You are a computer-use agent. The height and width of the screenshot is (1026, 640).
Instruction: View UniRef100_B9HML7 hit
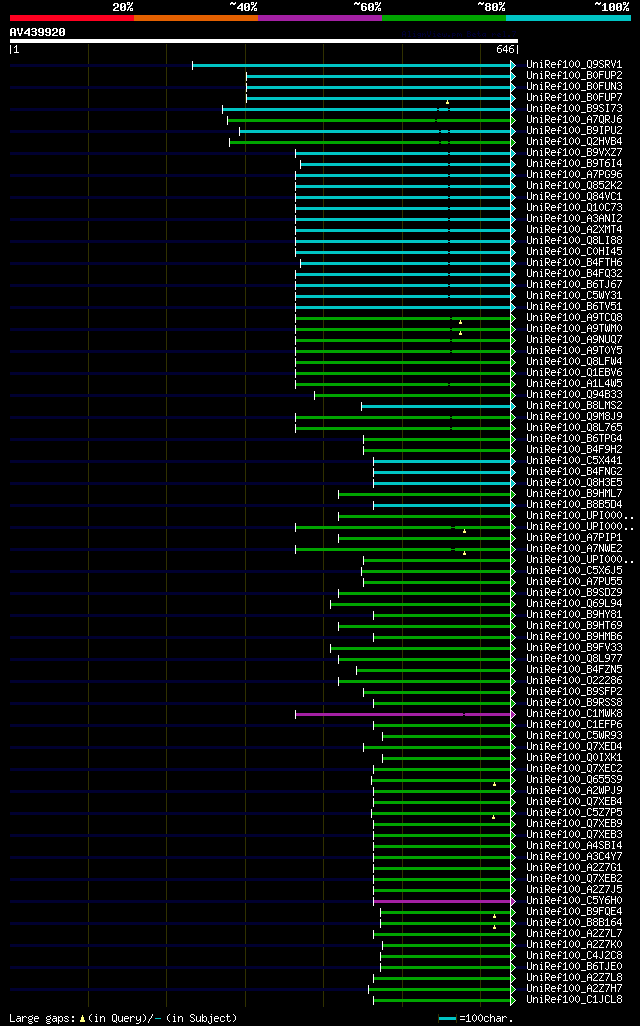(574, 494)
